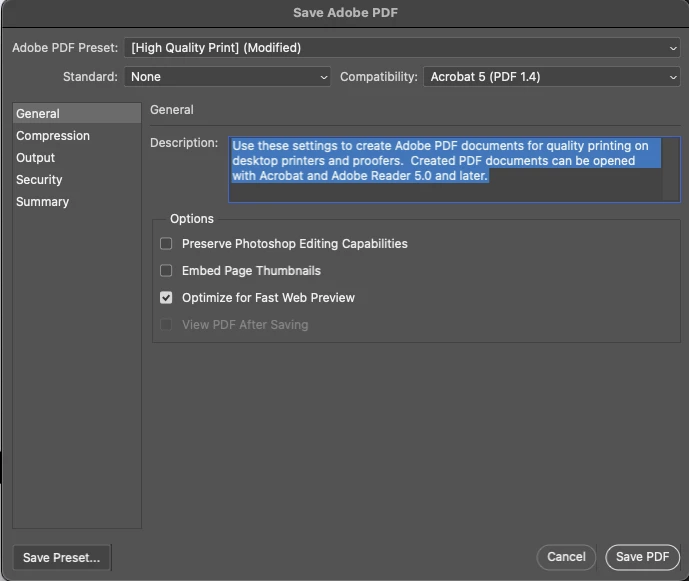The image size is (689, 581).
Task: View the Summary section
Action: tap(77, 202)
